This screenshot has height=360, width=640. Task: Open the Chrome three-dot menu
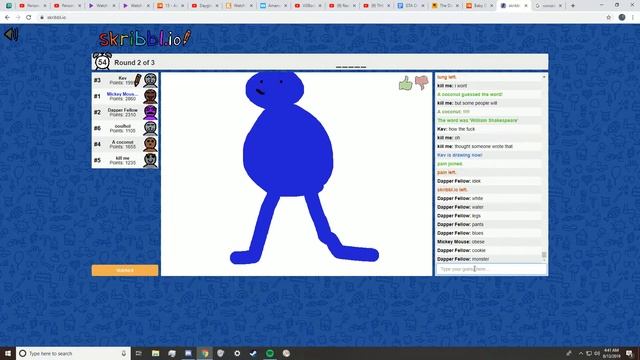pyautogui.click(x=633, y=17)
